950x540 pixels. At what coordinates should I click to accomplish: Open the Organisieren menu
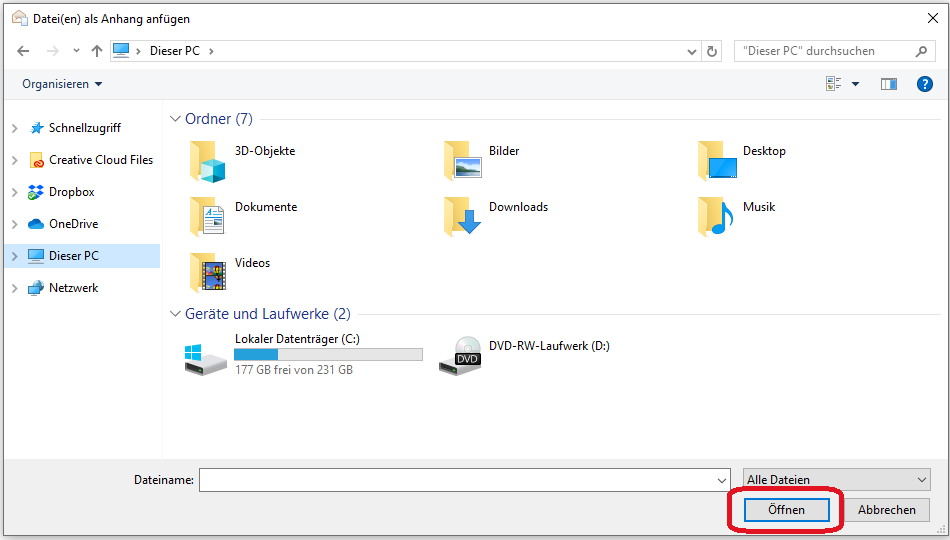(62, 84)
